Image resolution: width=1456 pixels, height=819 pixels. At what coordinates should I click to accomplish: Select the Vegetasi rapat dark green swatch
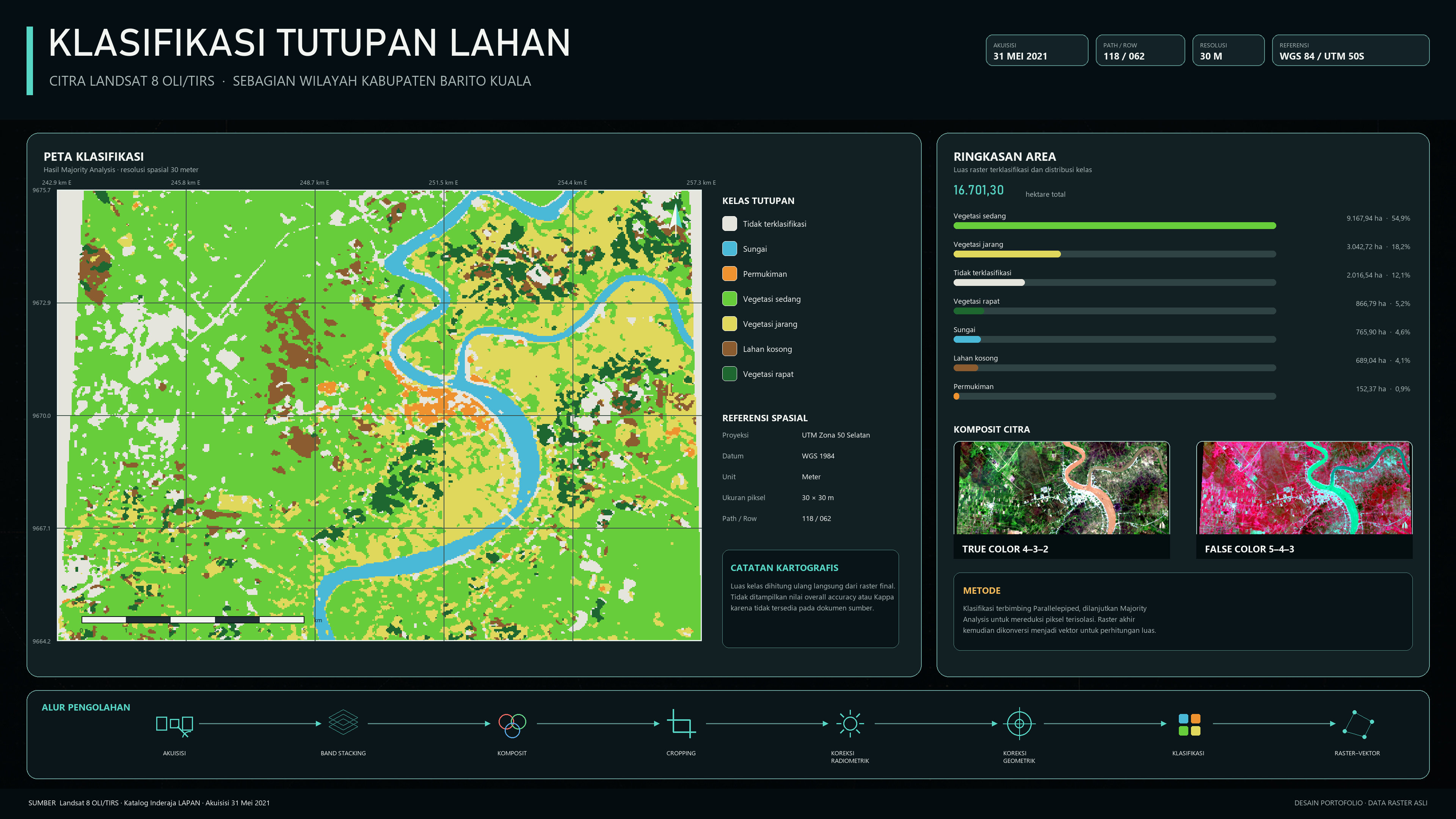click(x=730, y=373)
